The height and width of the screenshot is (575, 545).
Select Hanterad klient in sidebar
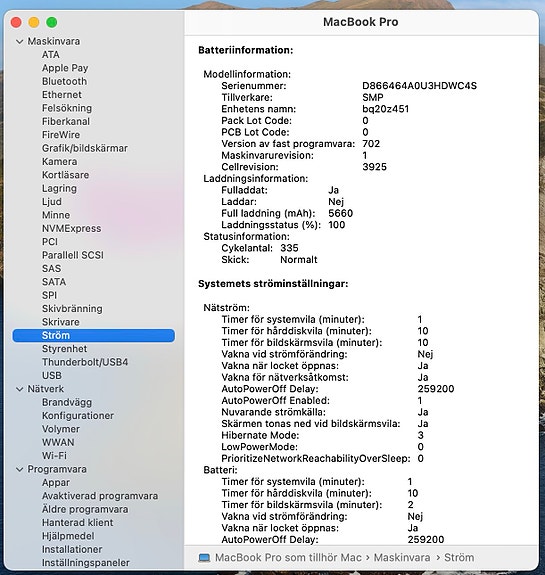coord(77,523)
